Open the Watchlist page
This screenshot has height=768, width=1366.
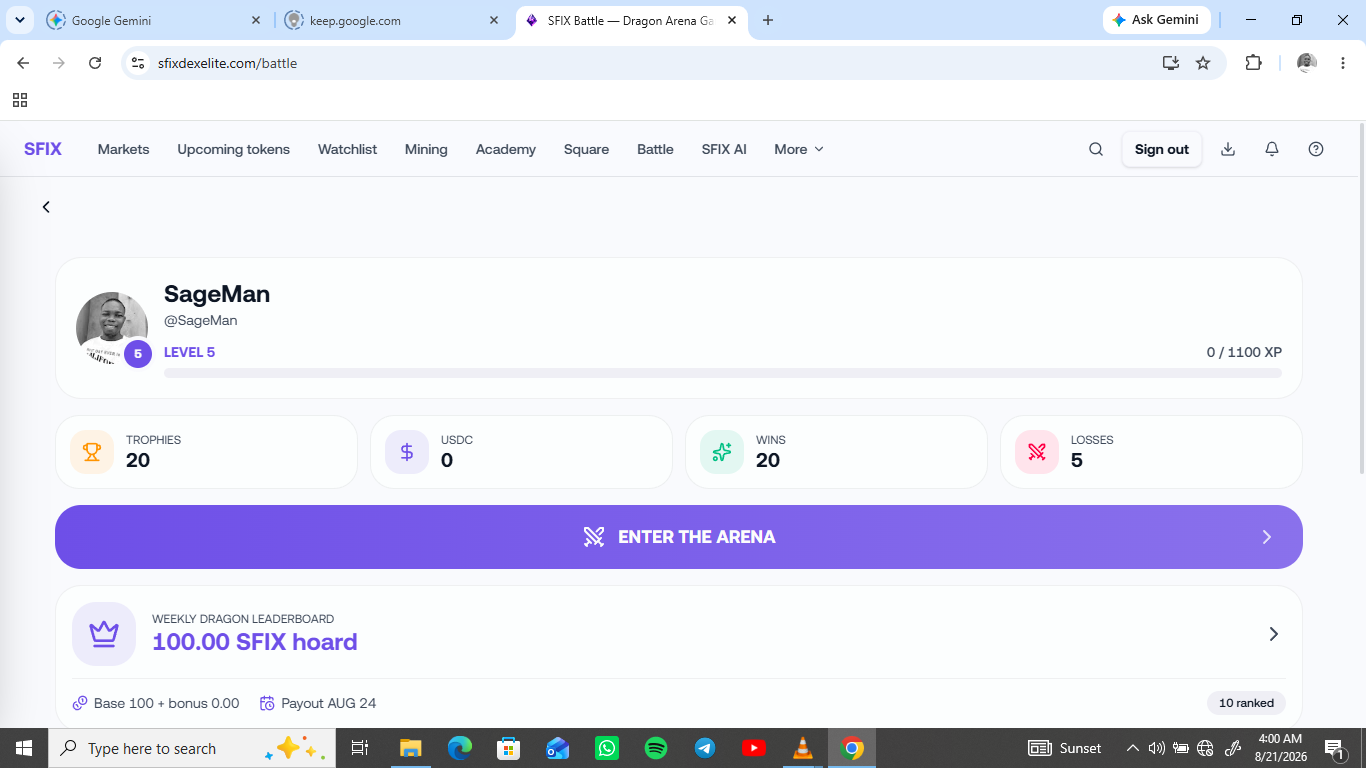[348, 149]
